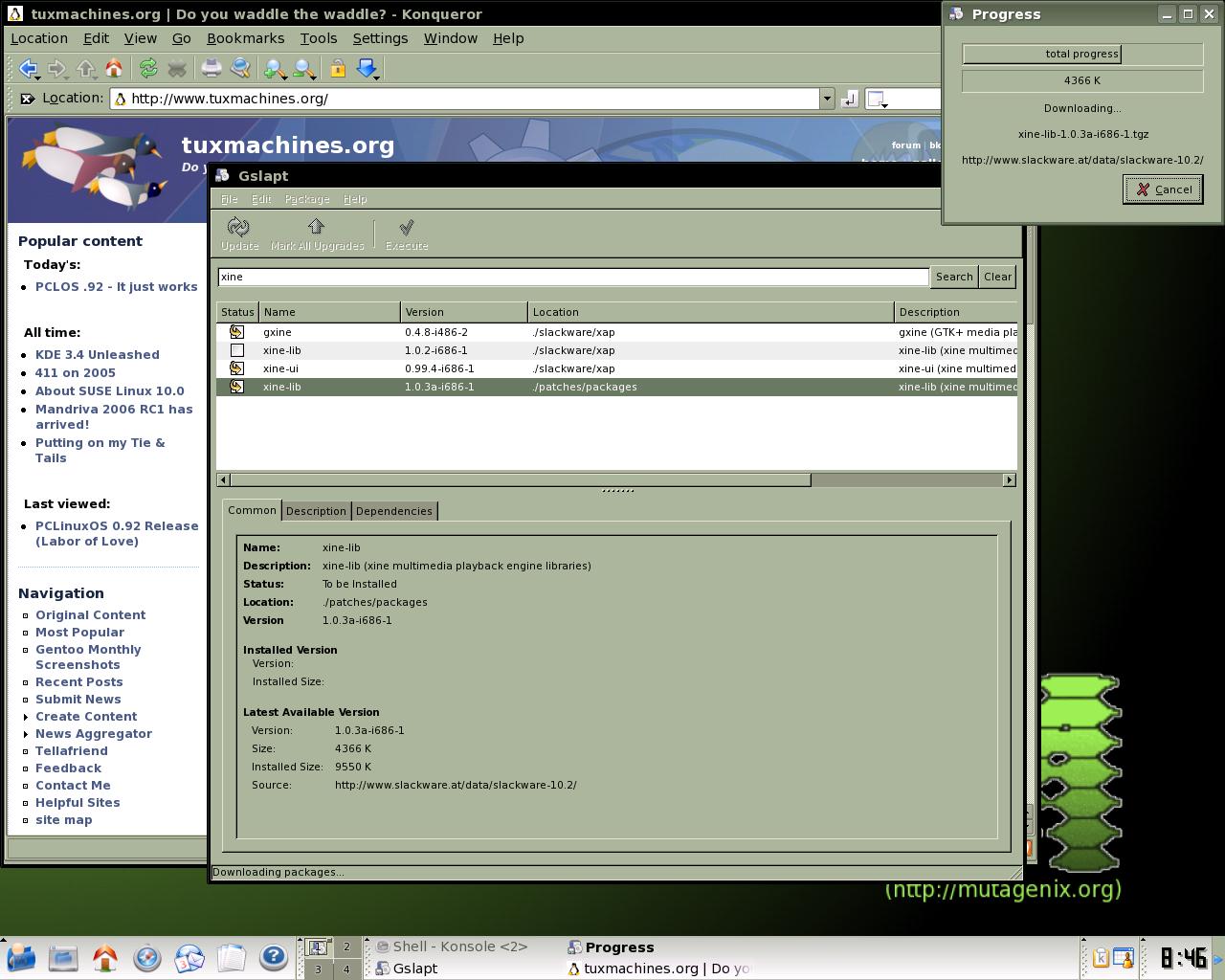Click the Search button in Gslapt
This screenshot has height=980, width=1225.
coord(954,277)
